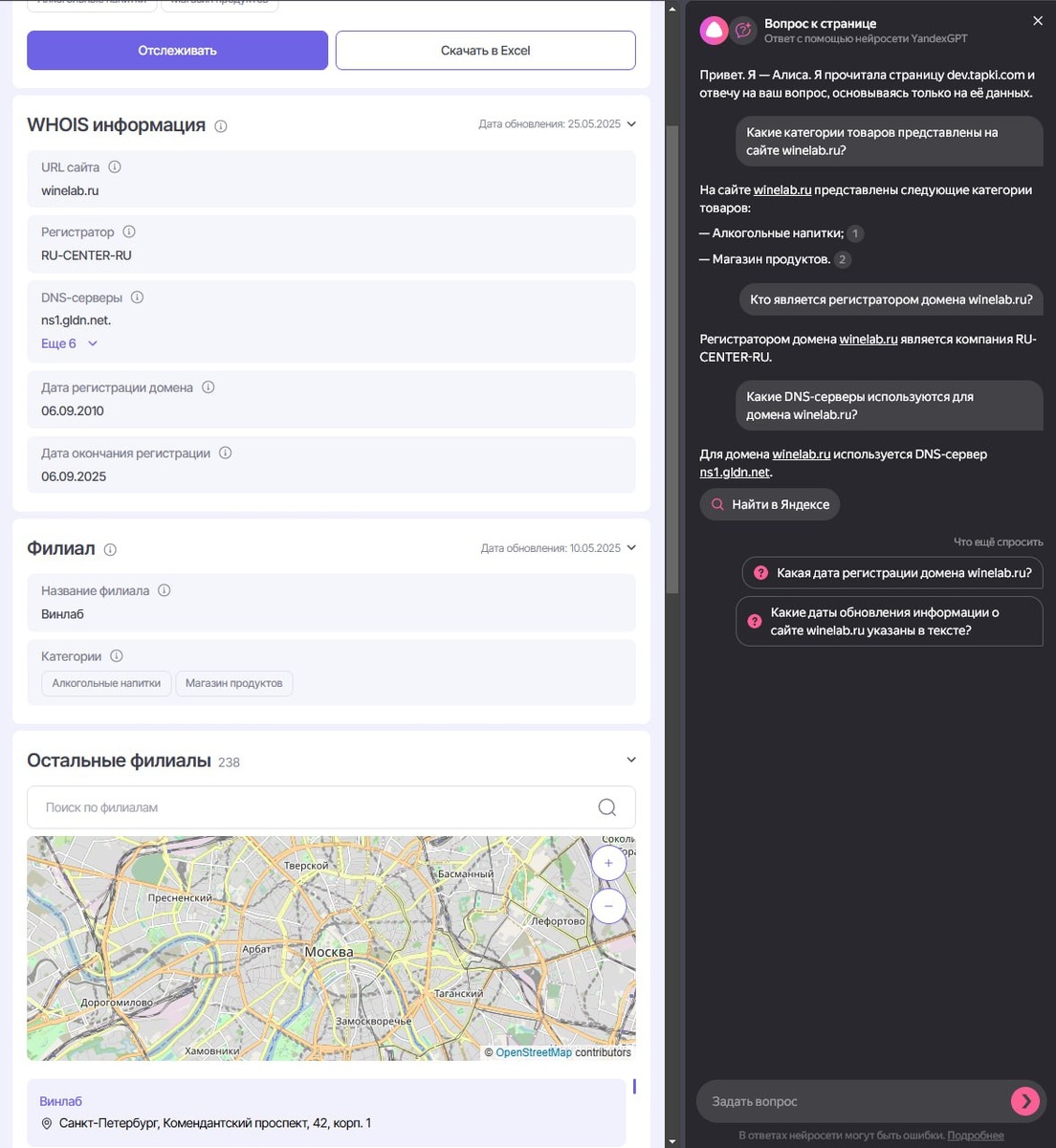Expand Еще 6 DNS servers list
This screenshot has width=1056, height=1148.
[x=69, y=343]
